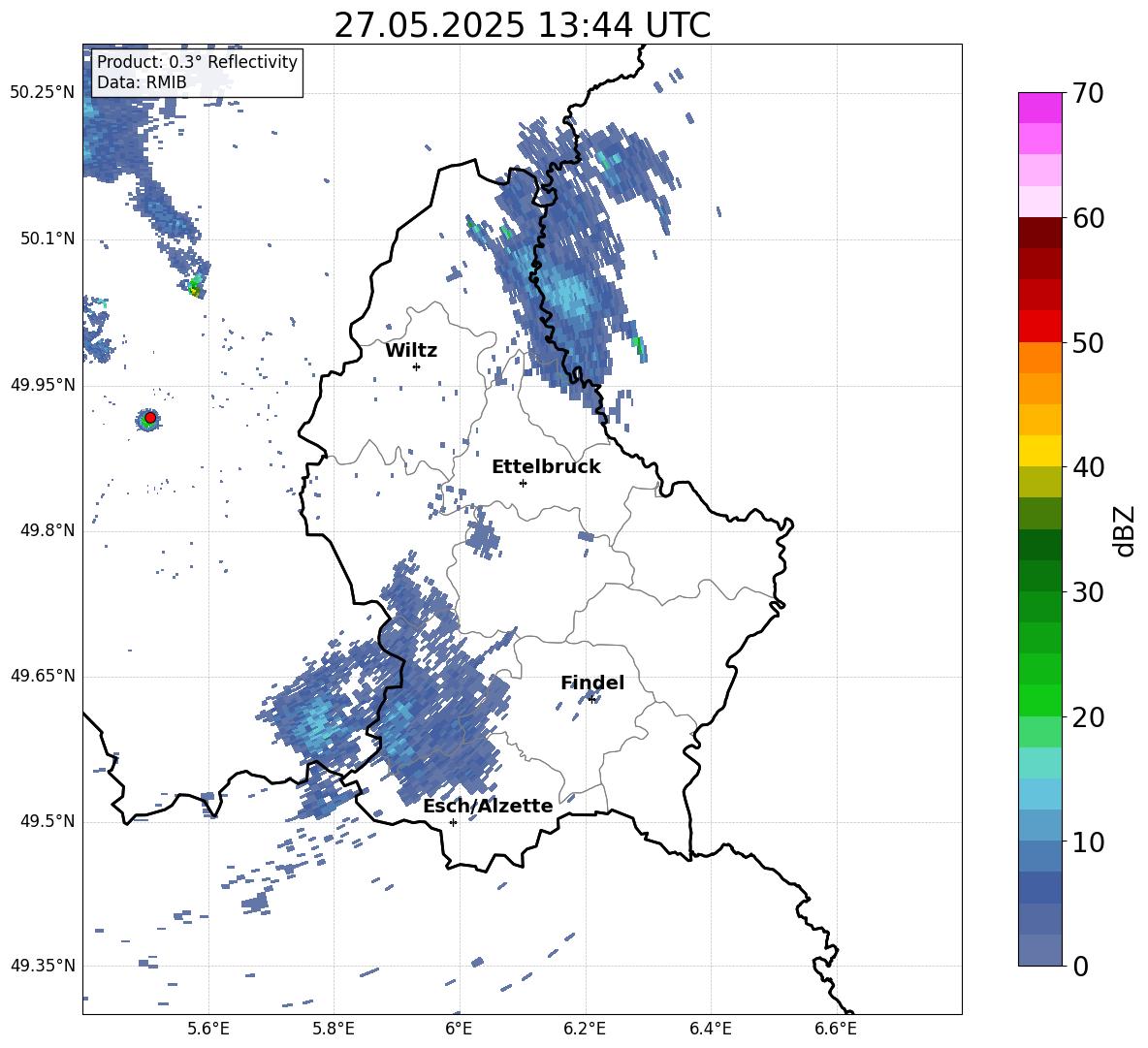Click the 0 tick on the colorbar
This screenshot has width=1148, height=1048.
[x=1080, y=966]
